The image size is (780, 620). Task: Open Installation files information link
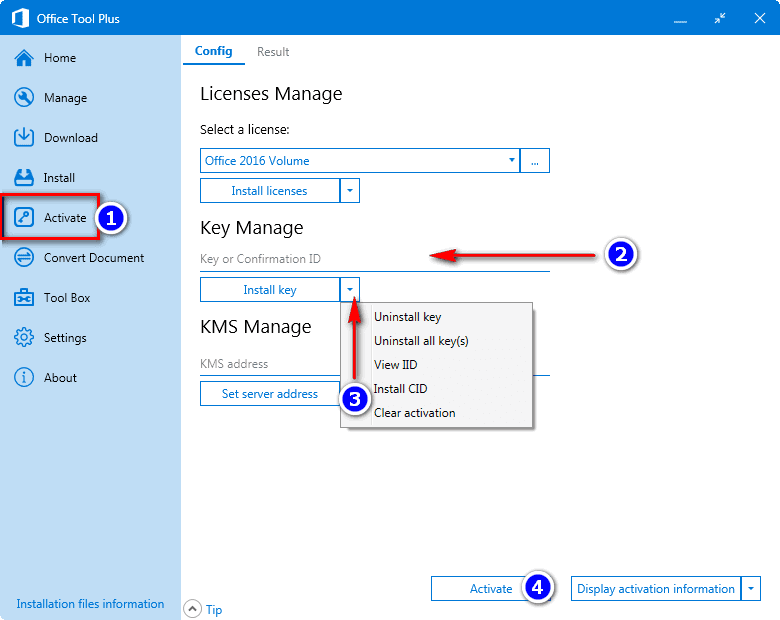90,604
